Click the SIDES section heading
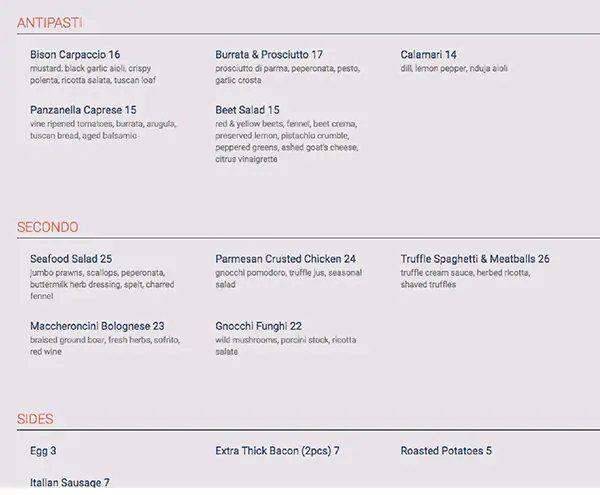The image size is (600, 495). [x=35, y=419]
